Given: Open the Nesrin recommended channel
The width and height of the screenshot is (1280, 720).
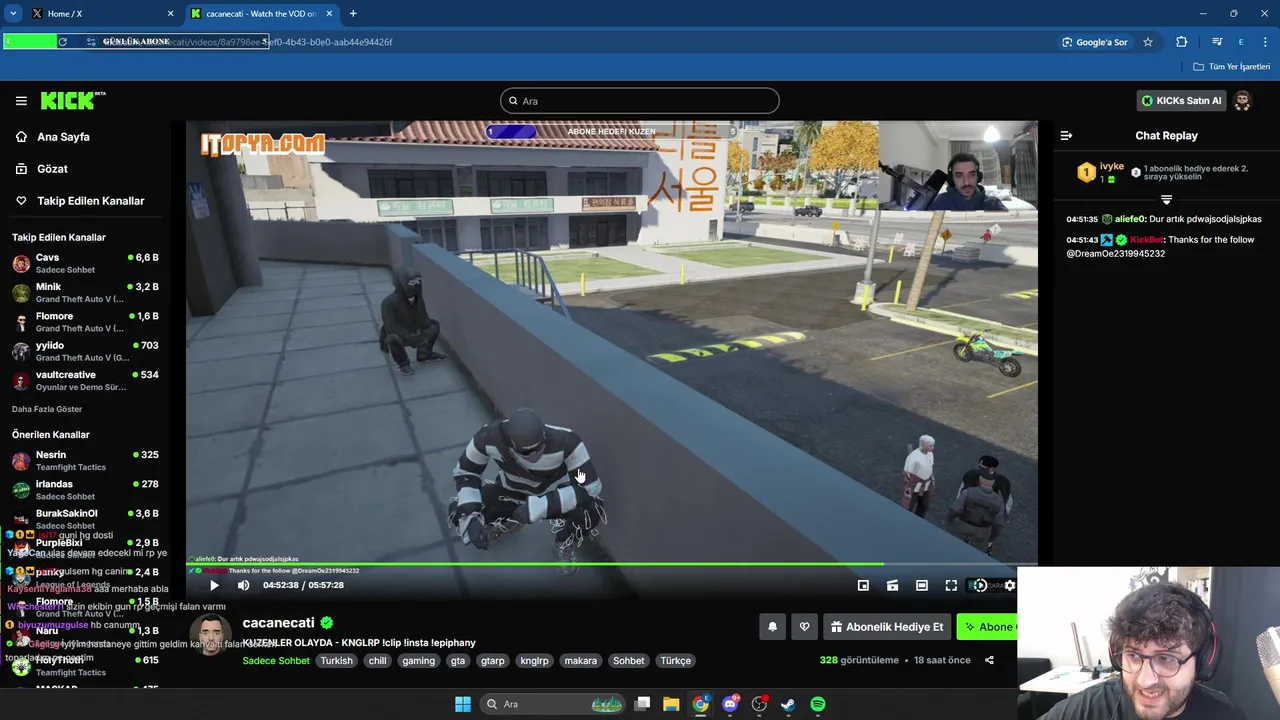Looking at the screenshot, I should pyautogui.click(x=85, y=460).
